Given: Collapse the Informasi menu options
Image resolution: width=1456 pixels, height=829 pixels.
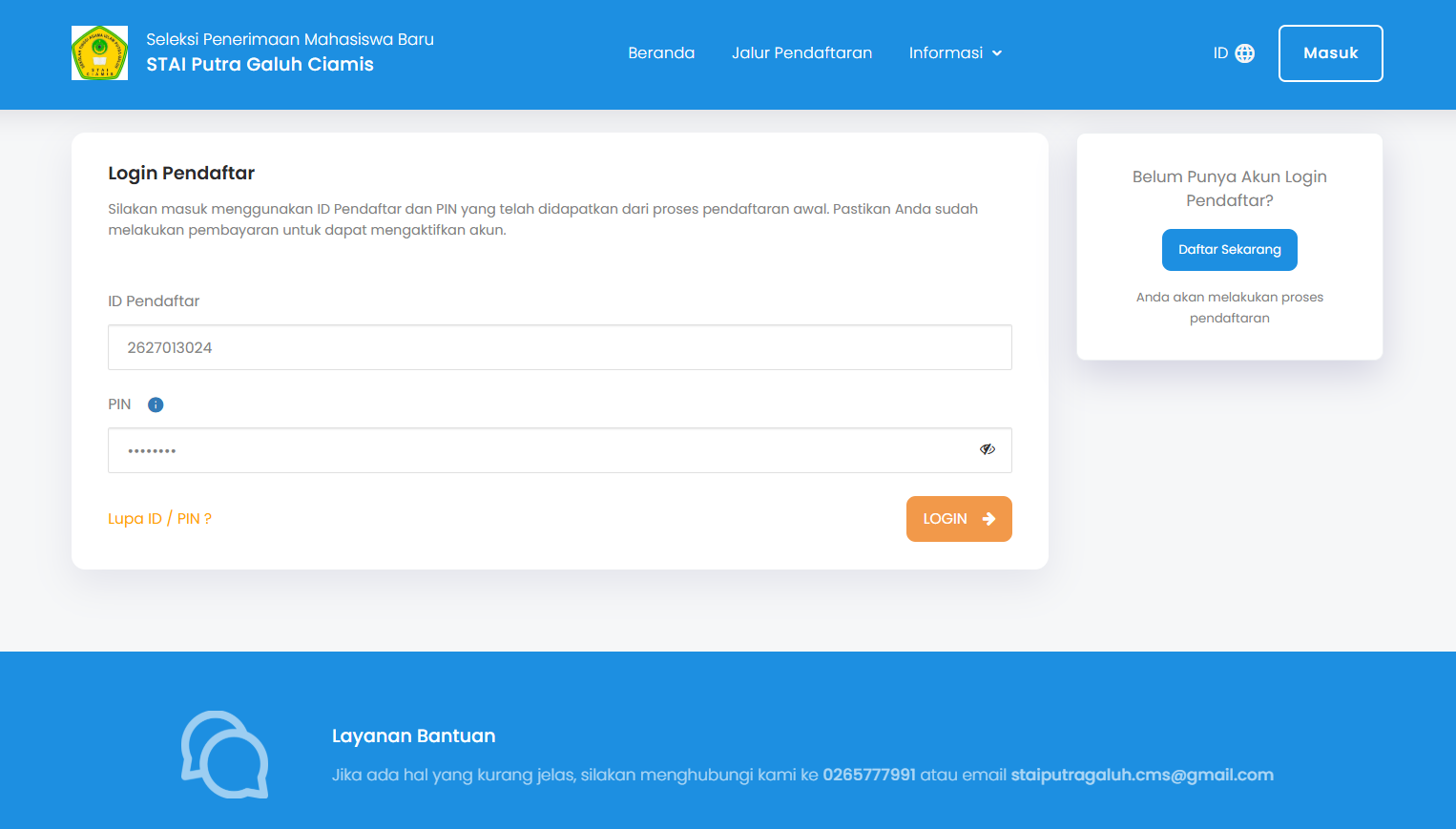Looking at the screenshot, I should [955, 52].
